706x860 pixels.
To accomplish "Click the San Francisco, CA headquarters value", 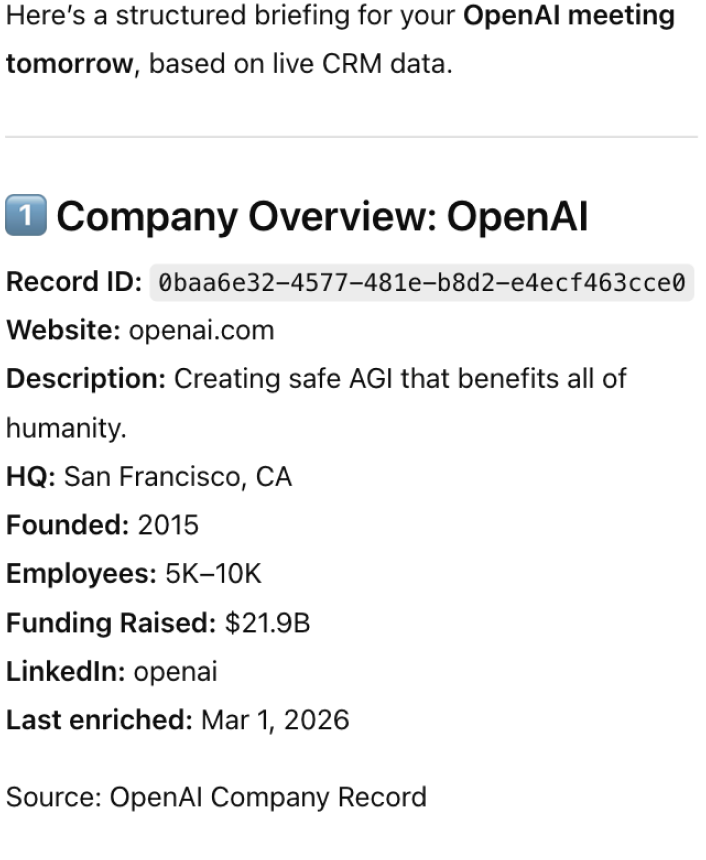I will [x=178, y=477].
